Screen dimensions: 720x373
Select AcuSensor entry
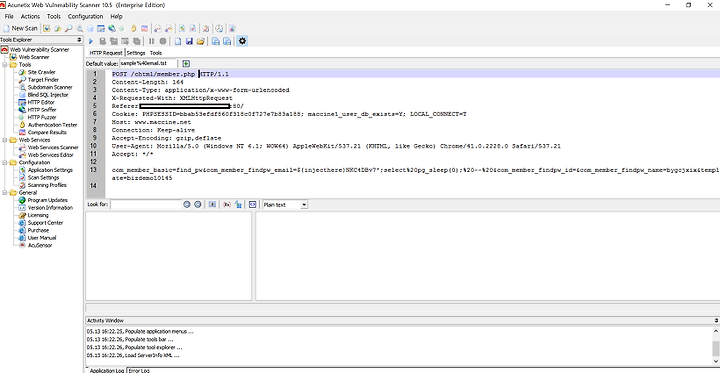coord(40,245)
